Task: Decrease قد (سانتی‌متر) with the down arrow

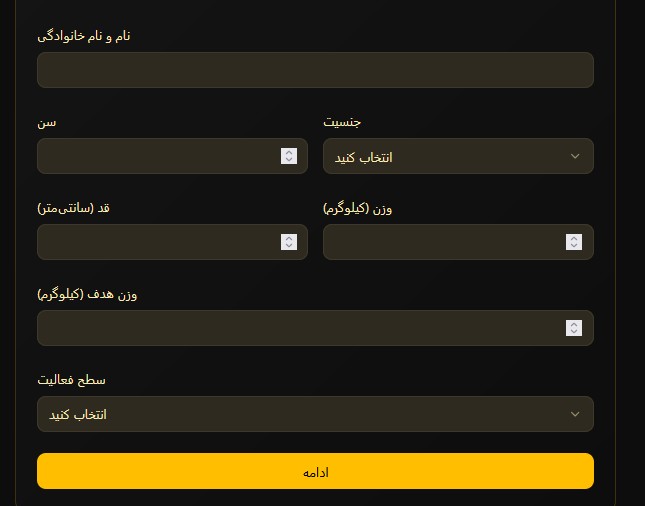Action: [x=289, y=246]
